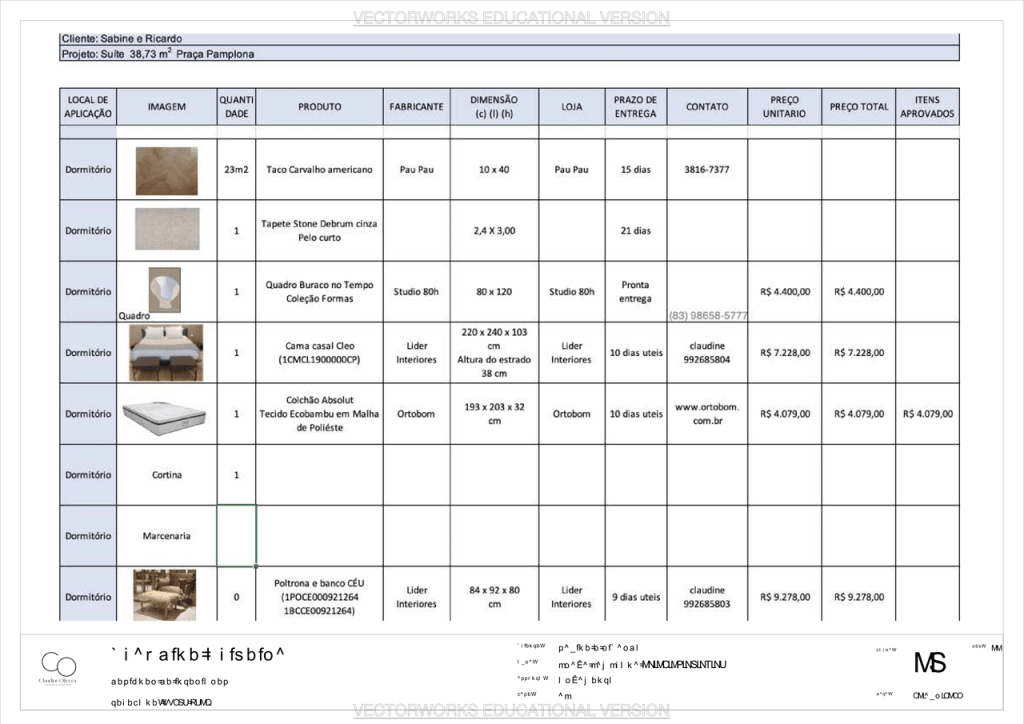Click the 'claudine 992685804' contact cell

(x=707, y=353)
